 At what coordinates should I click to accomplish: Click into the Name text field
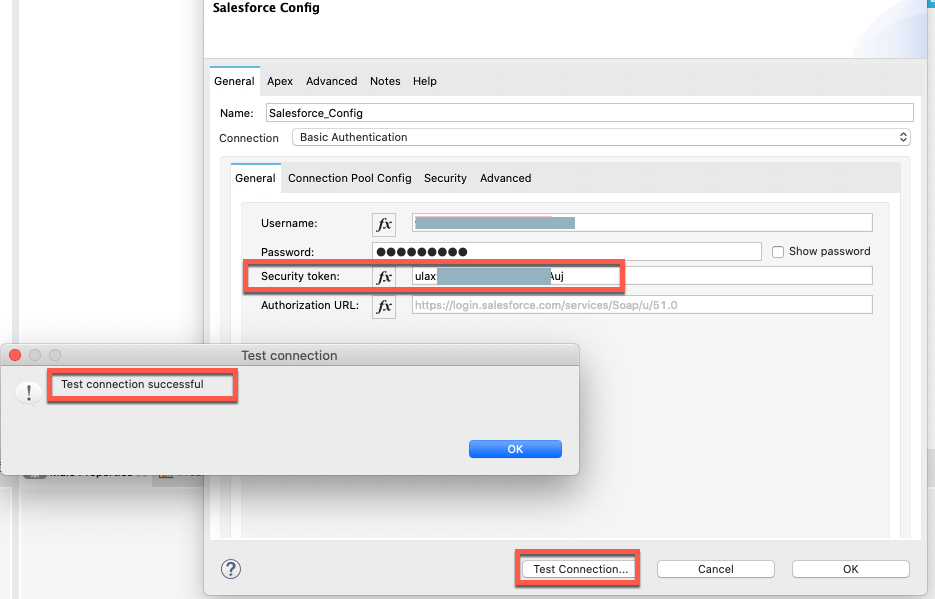(589, 113)
